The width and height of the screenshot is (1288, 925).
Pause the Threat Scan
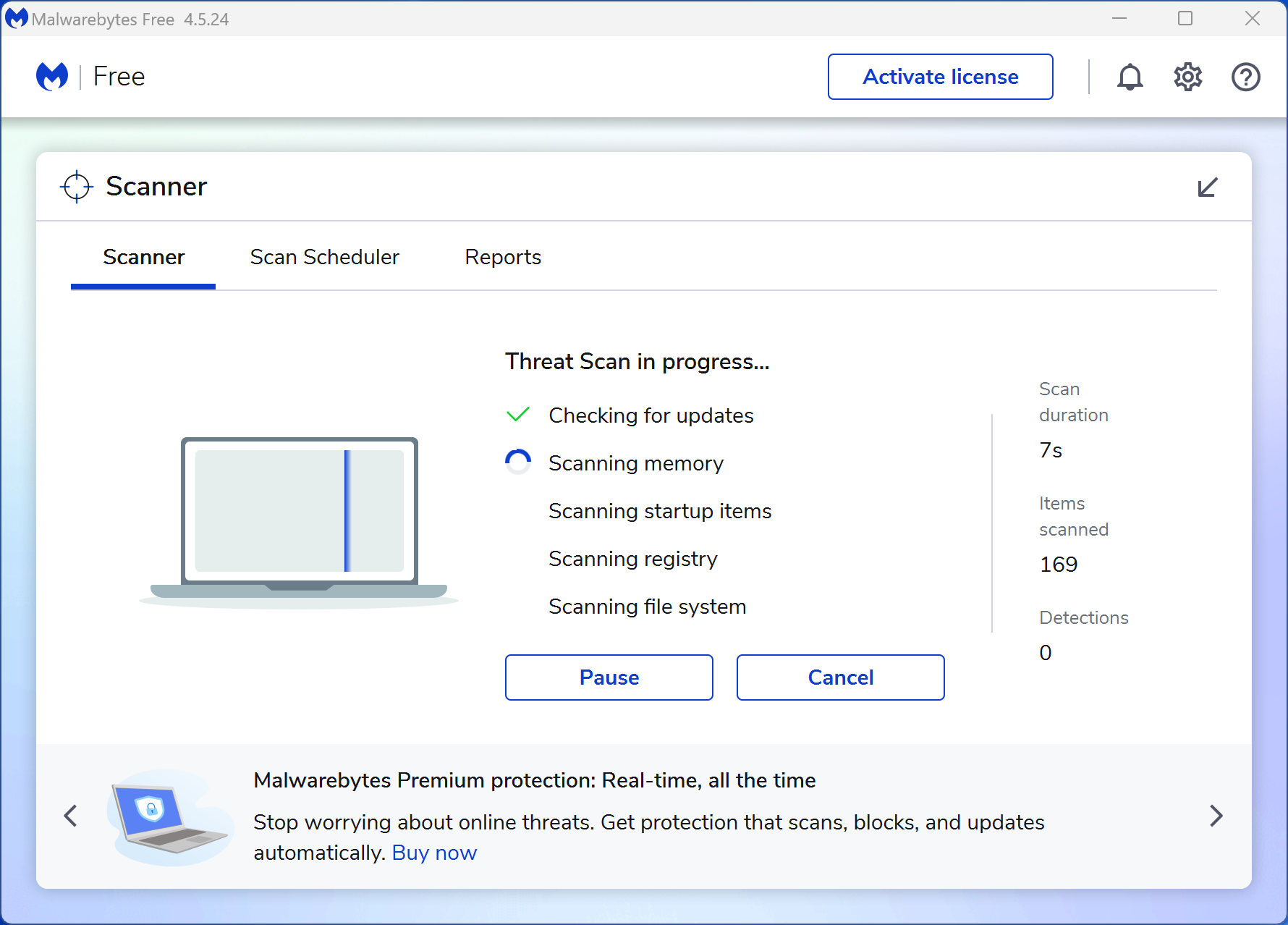pyautogui.click(x=609, y=677)
